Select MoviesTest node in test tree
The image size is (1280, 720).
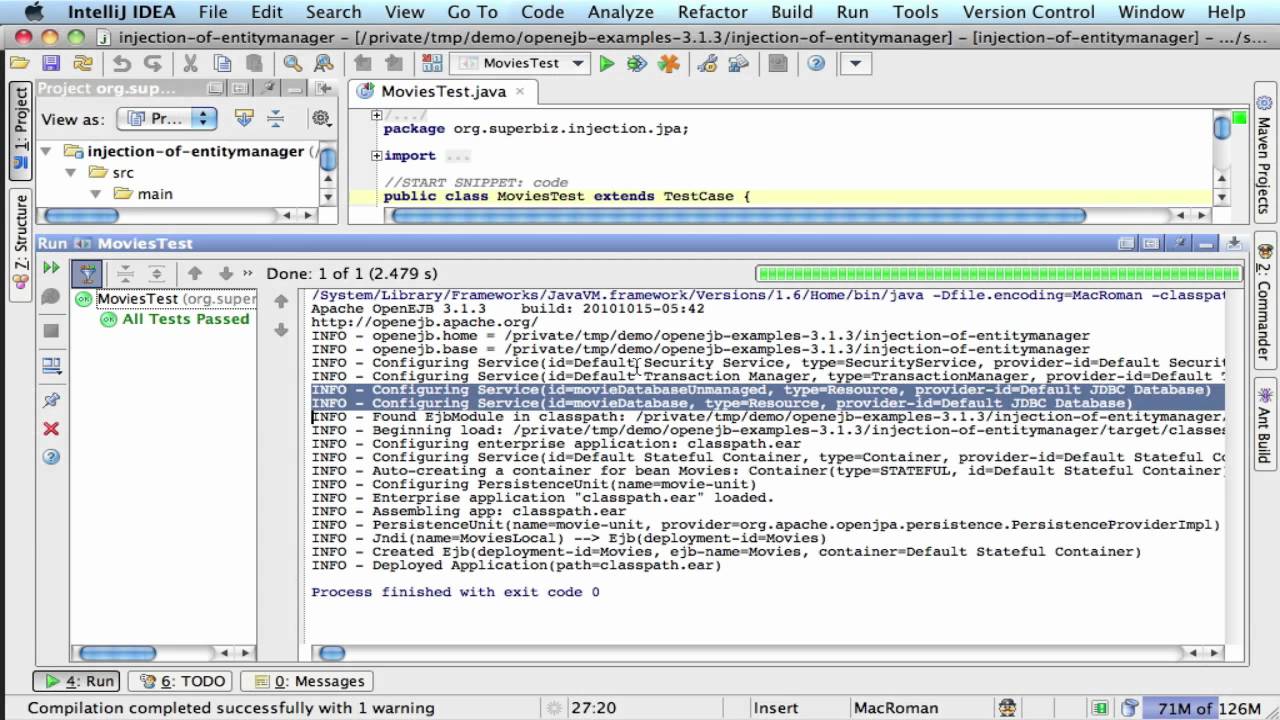[x=166, y=298]
